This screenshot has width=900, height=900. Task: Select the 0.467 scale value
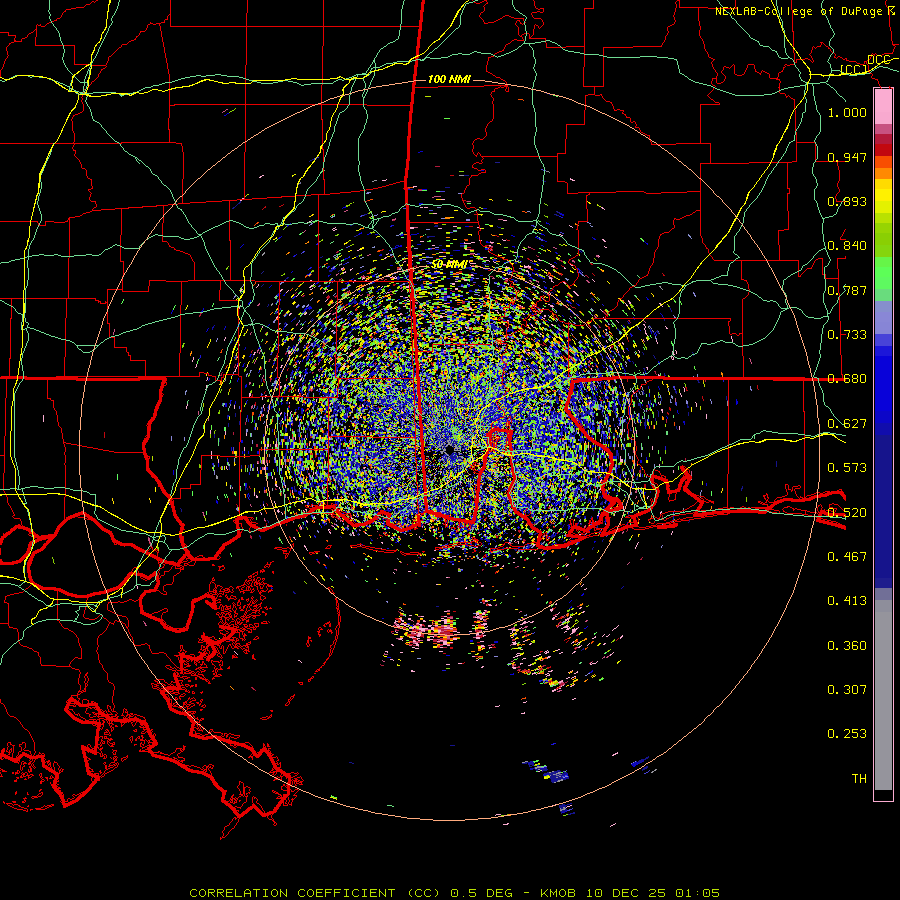coord(847,557)
